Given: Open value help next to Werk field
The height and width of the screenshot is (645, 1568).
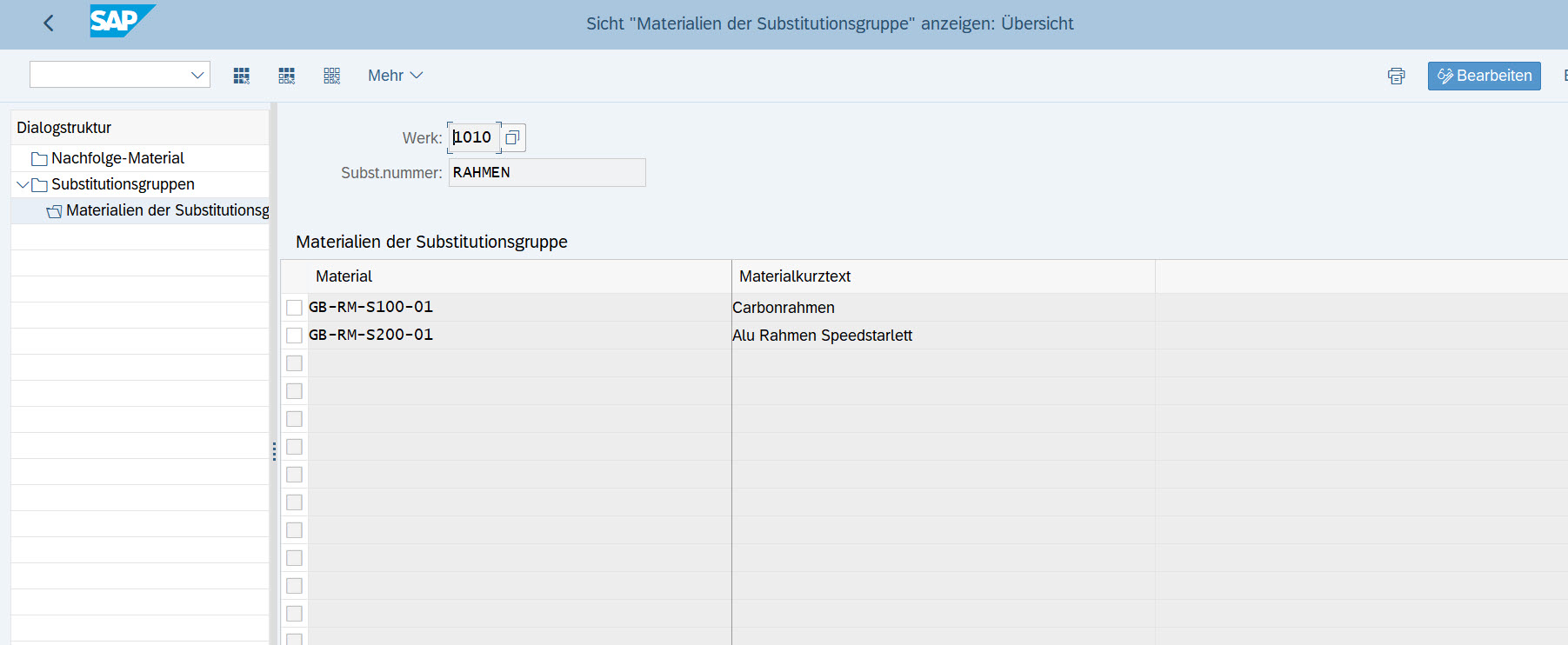Looking at the screenshot, I should 513,137.
